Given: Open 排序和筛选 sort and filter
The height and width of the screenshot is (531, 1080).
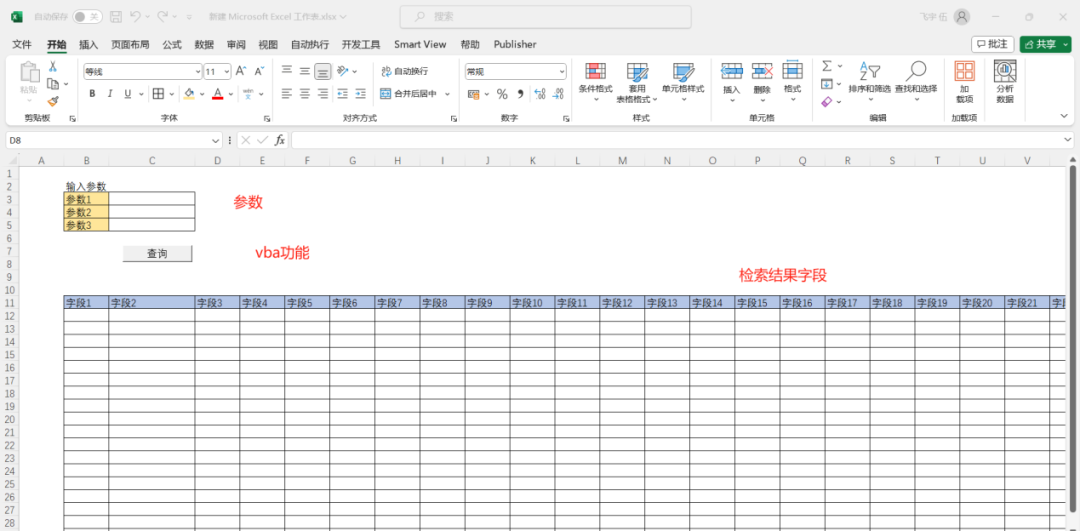Looking at the screenshot, I should [869, 82].
